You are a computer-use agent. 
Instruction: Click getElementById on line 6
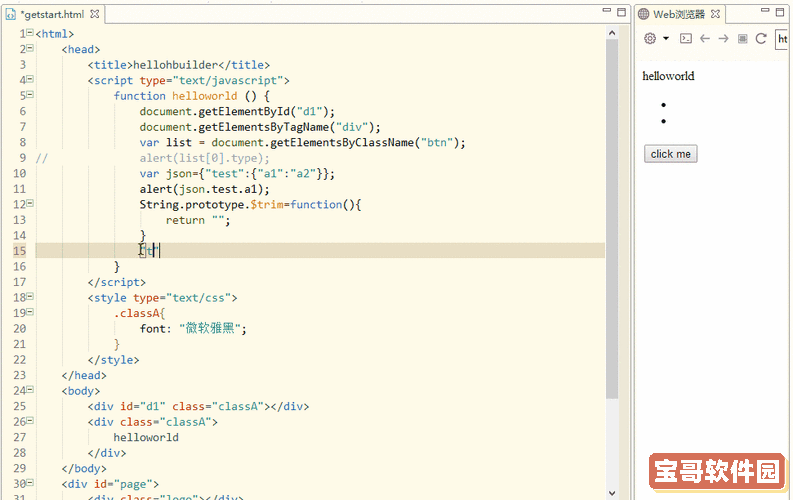pos(244,111)
